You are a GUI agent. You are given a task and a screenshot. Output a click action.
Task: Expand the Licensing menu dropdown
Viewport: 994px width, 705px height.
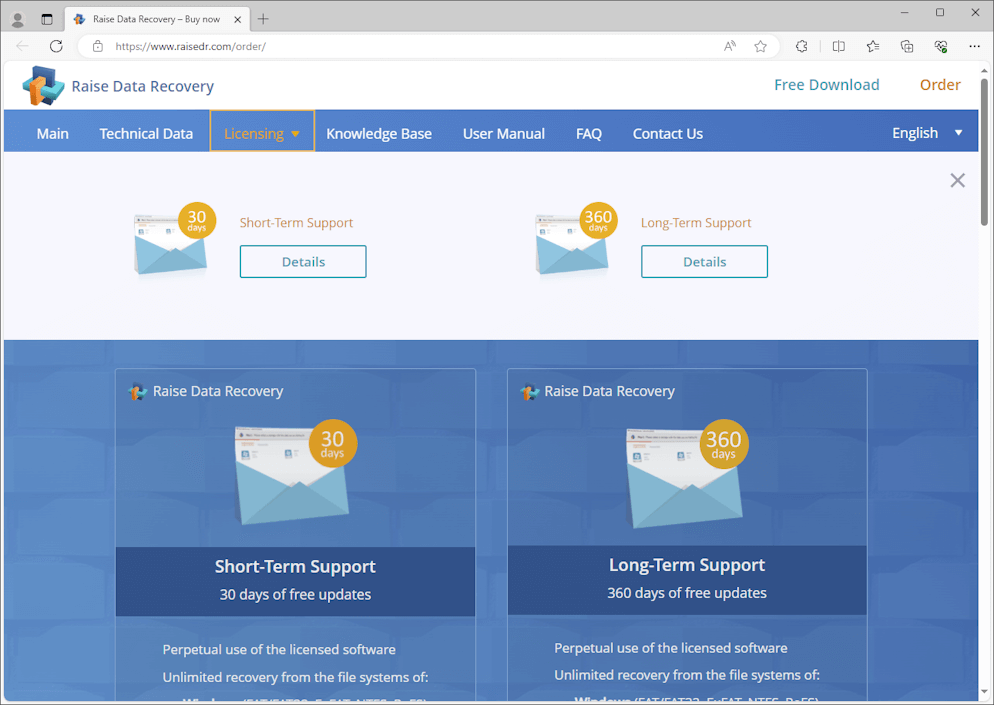[262, 131]
